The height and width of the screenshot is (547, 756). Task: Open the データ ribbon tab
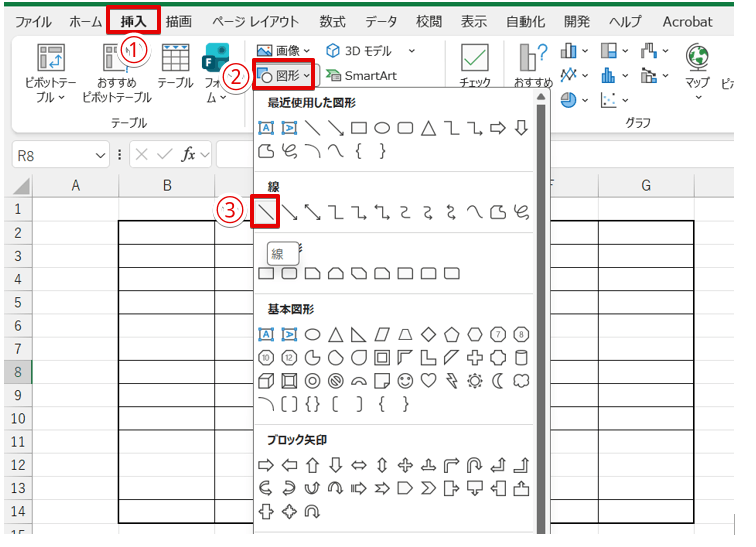tap(380, 22)
